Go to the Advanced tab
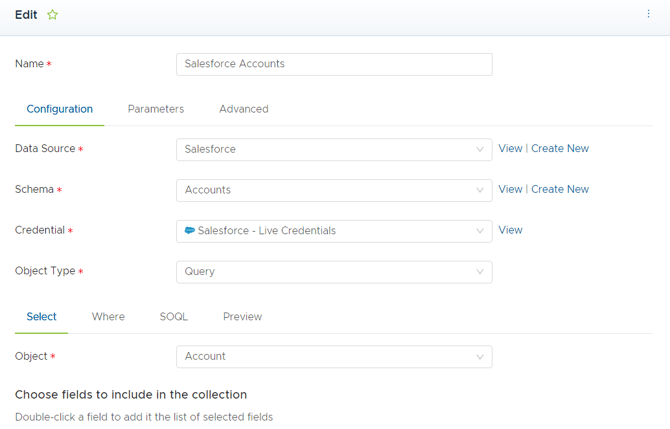The width and height of the screenshot is (670, 429). click(244, 109)
